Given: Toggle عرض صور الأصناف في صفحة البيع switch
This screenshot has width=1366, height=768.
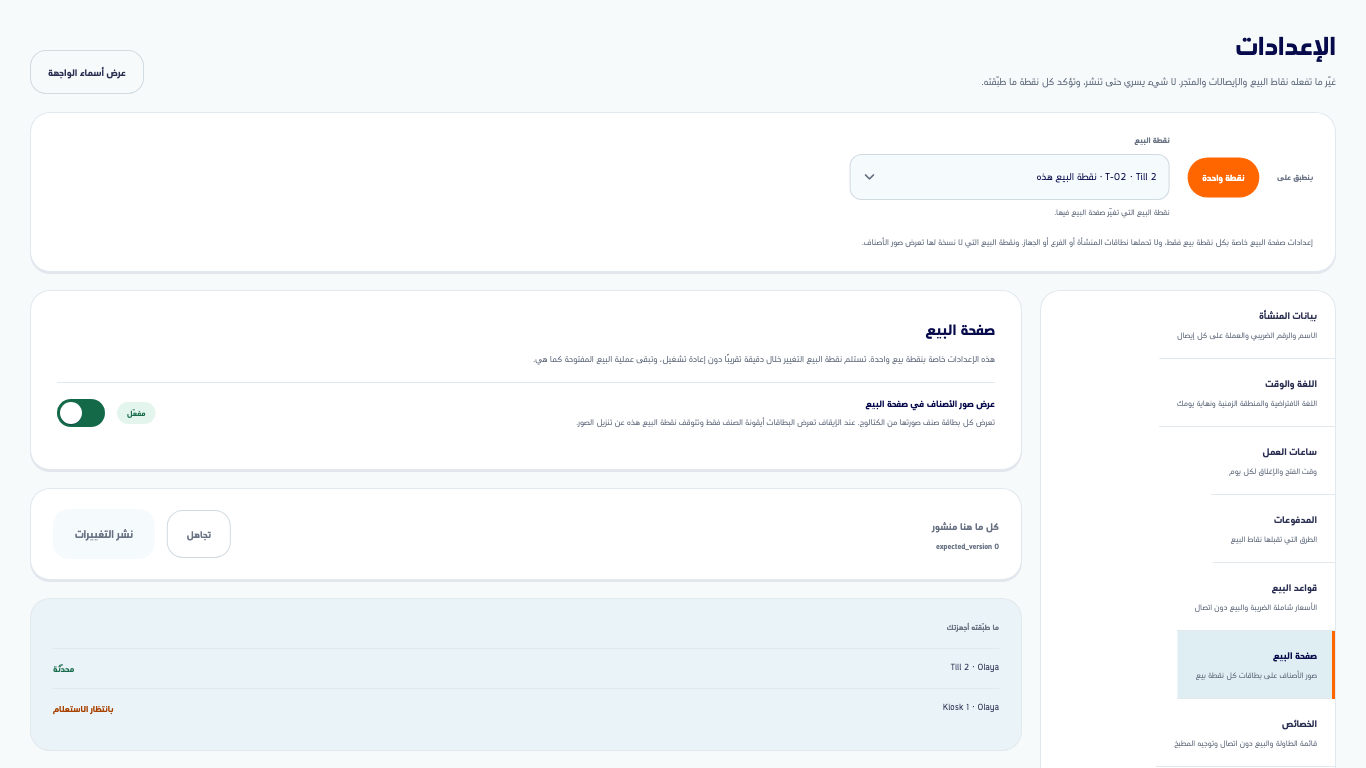Looking at the screenshot, I should [x=81, y=413].
